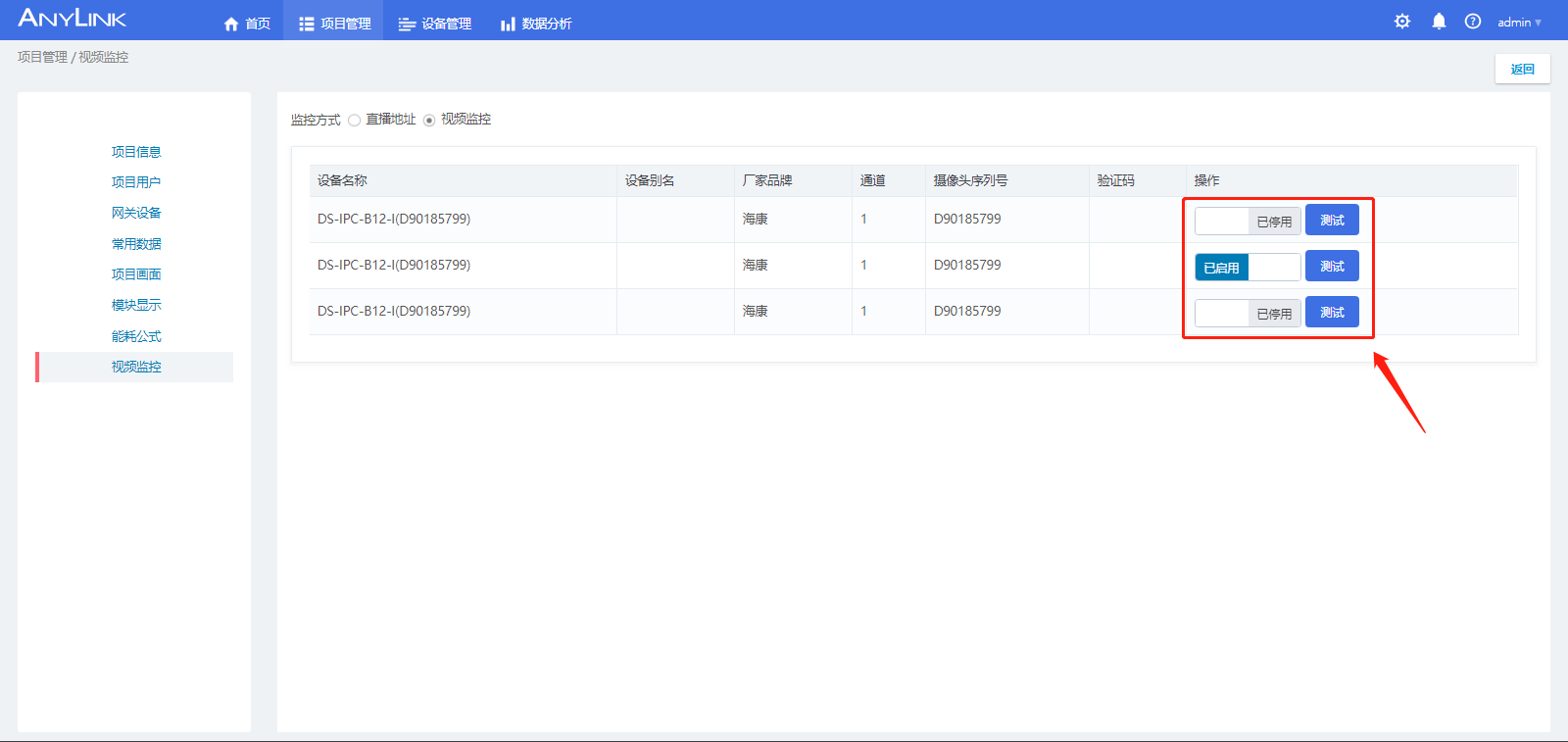Go to 首页 home tab

point(247,24)
